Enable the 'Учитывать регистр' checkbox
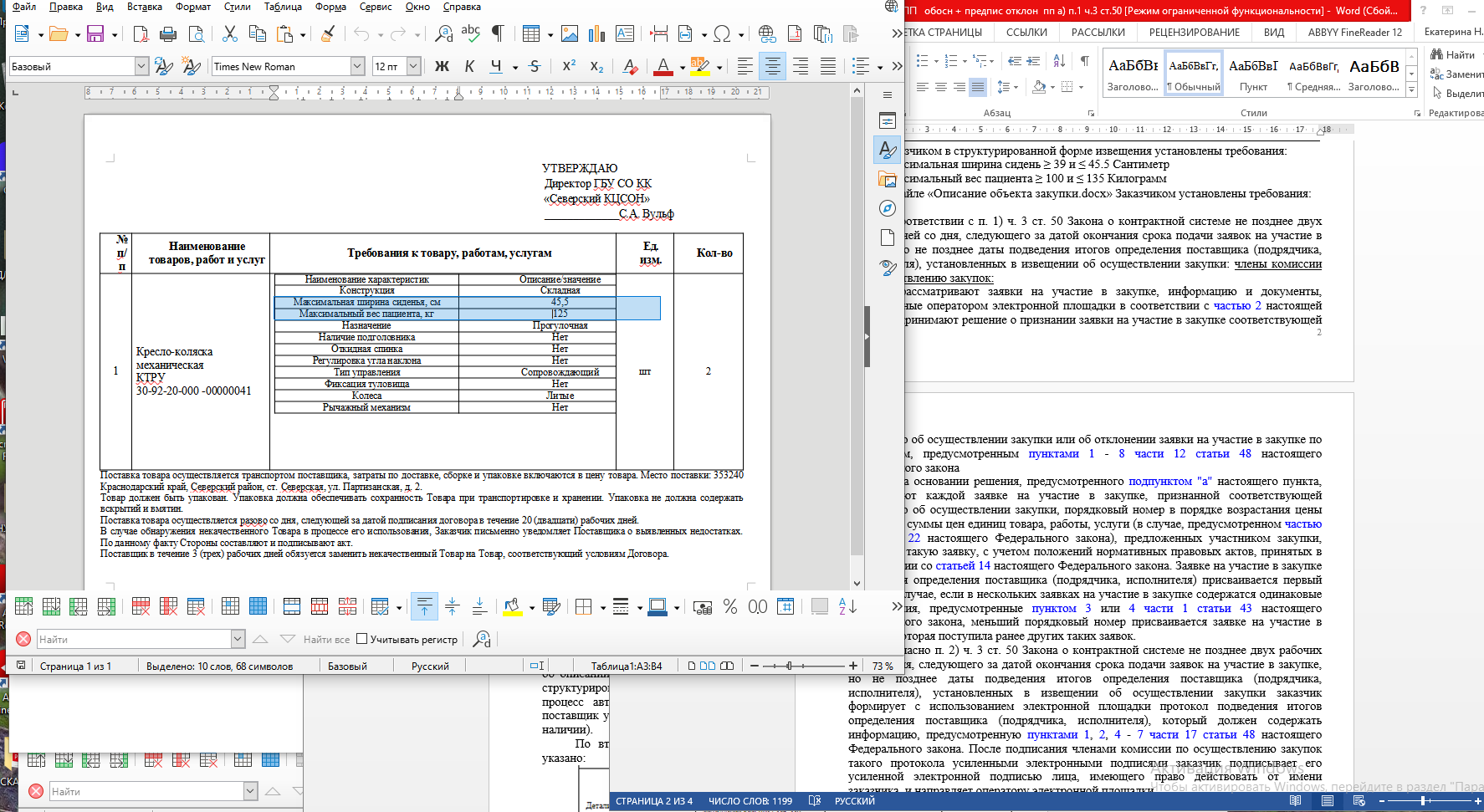 coord(362,639)
